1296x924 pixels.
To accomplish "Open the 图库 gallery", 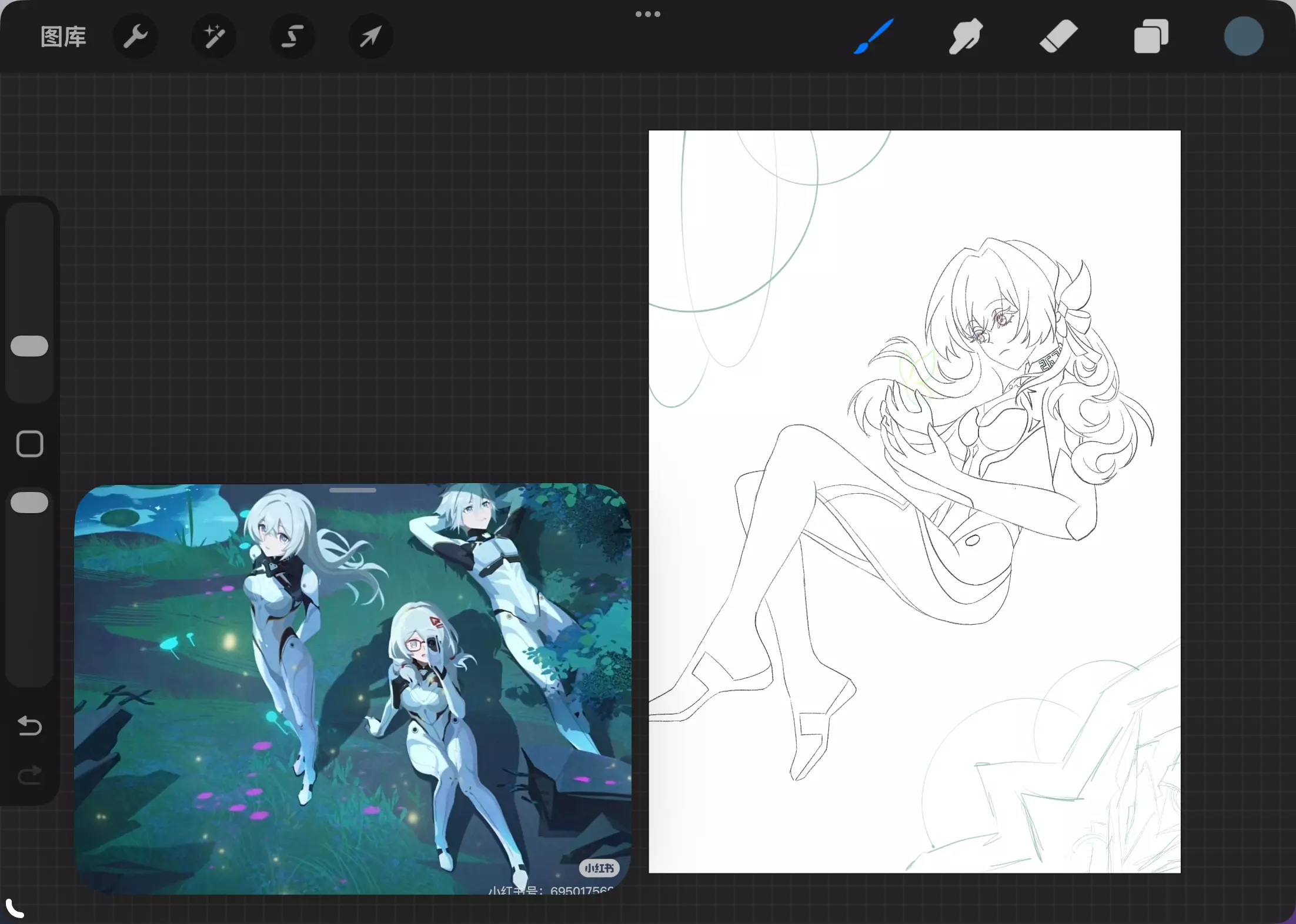I will tap(64, 37).
